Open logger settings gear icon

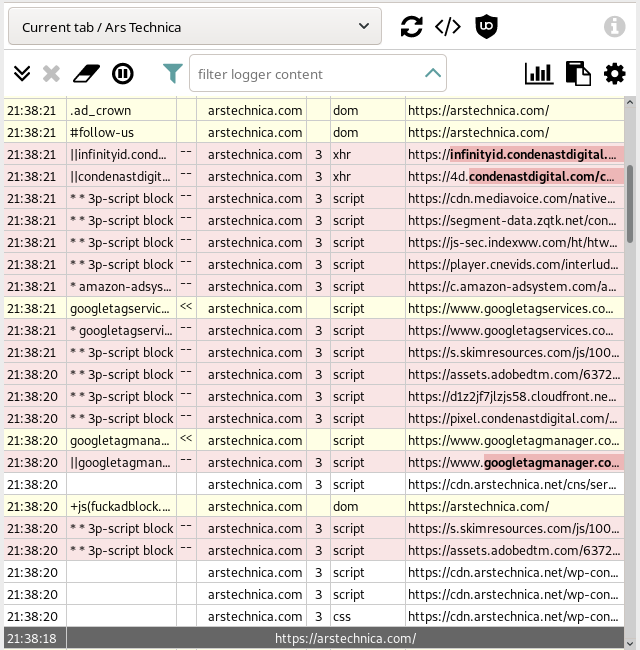coord(614,74)
